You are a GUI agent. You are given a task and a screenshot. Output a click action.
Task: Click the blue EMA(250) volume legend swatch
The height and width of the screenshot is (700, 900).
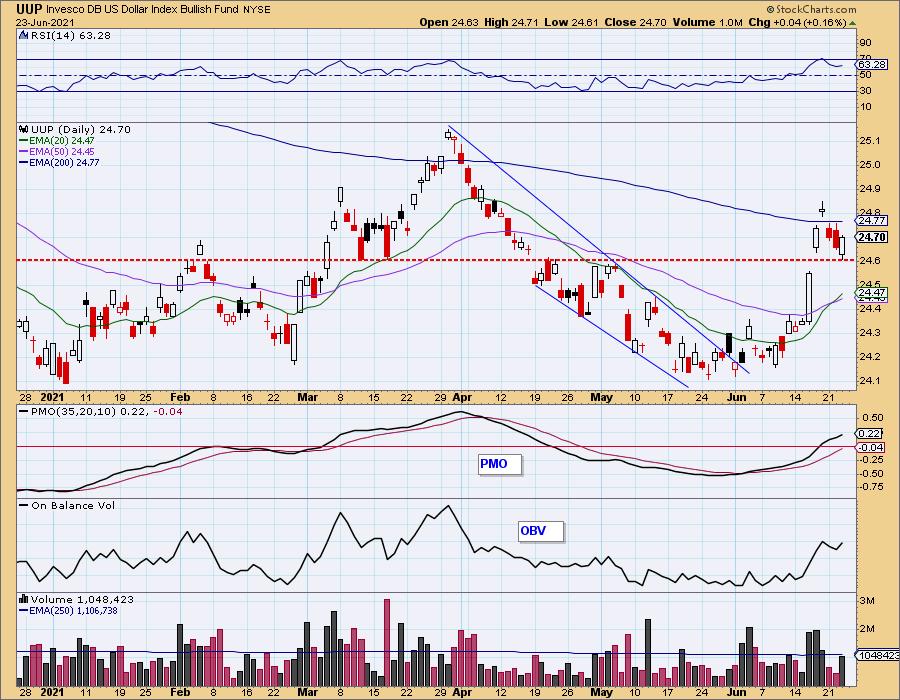pos(24,610)
